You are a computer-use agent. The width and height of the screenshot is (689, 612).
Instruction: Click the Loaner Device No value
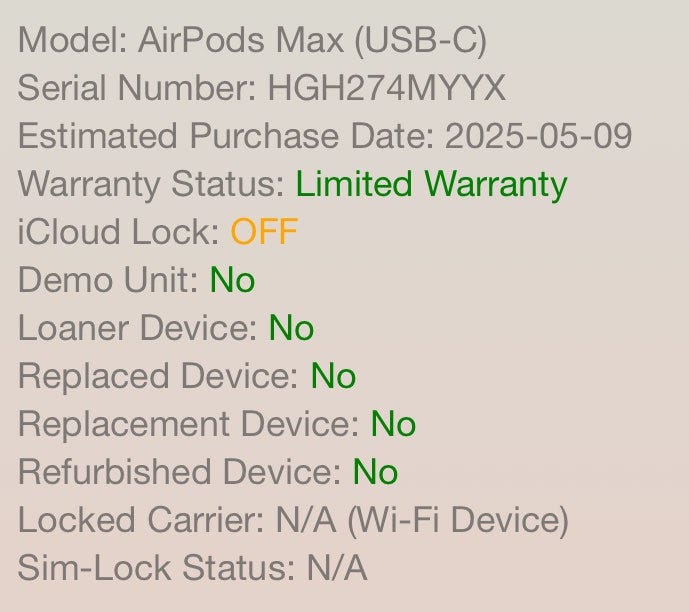(291, 329)
